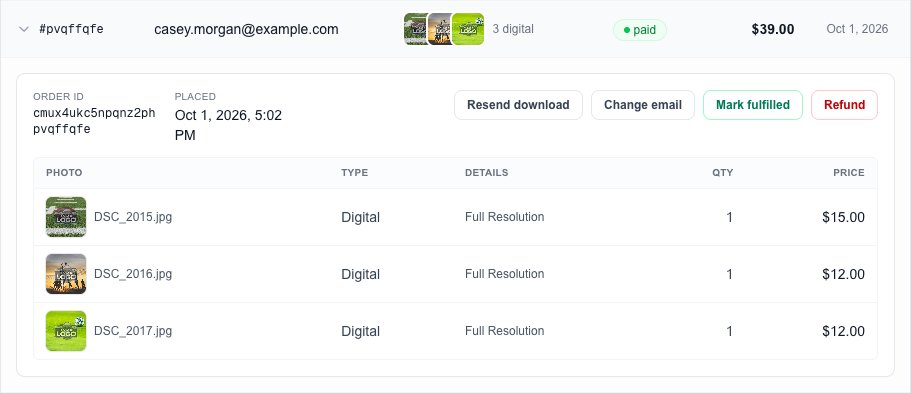Click quantity 1 in DSC_2016.jpg row

730,274
